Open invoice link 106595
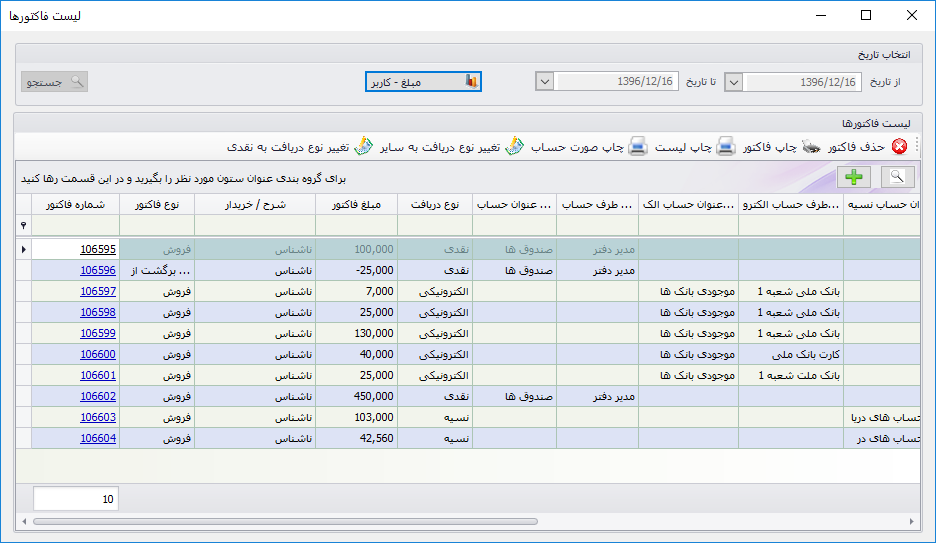This screenshot has width=936, height=543. click(x=98, y=249)
